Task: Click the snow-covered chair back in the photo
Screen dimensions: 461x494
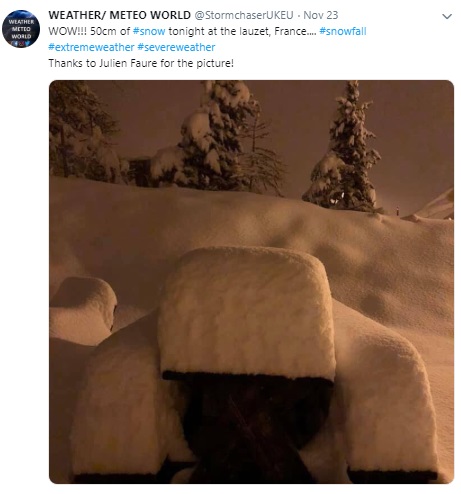Action: [x=247, y=312]
